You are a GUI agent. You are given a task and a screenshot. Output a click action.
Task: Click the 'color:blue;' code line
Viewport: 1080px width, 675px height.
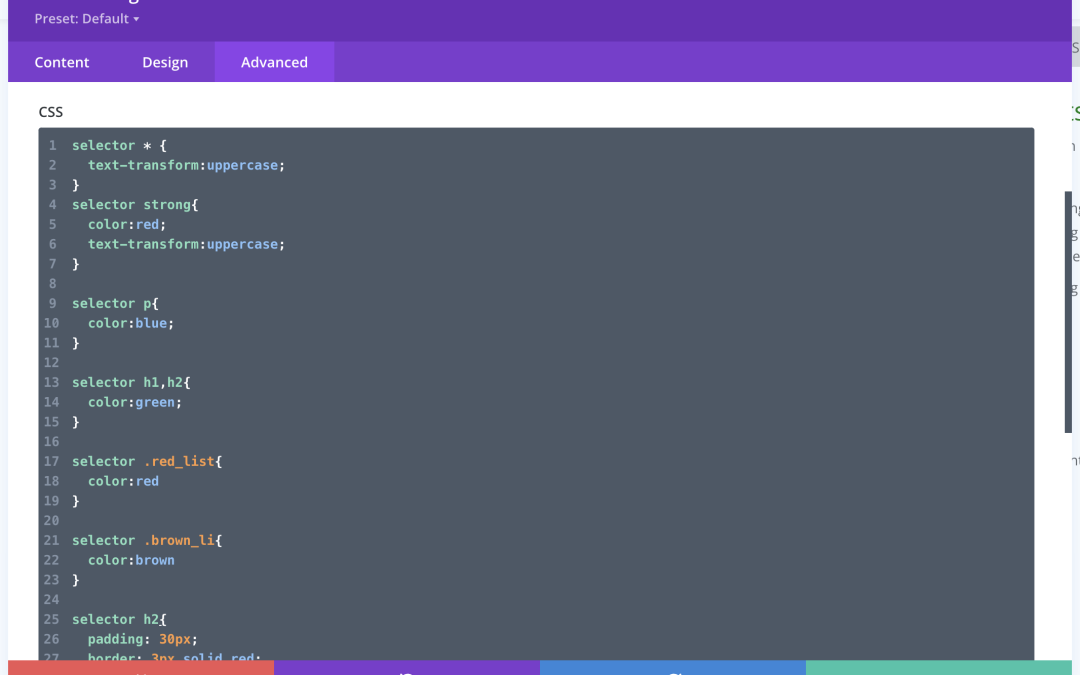[x=131, y=323]
